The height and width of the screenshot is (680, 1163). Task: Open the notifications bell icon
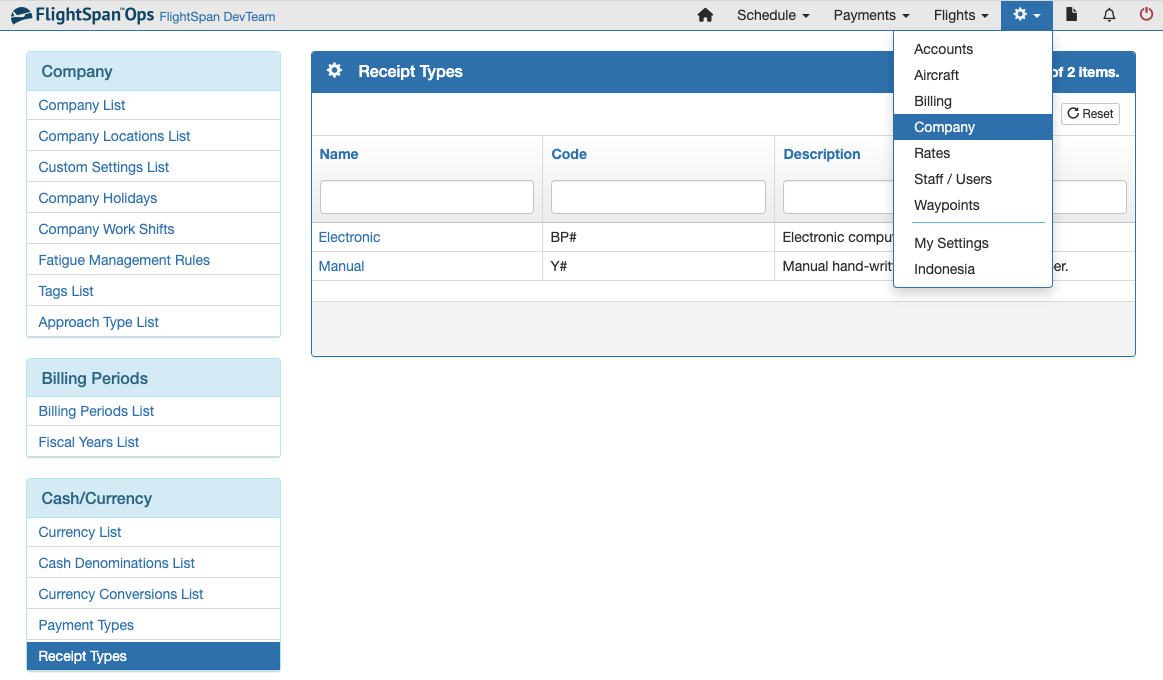1109,15
